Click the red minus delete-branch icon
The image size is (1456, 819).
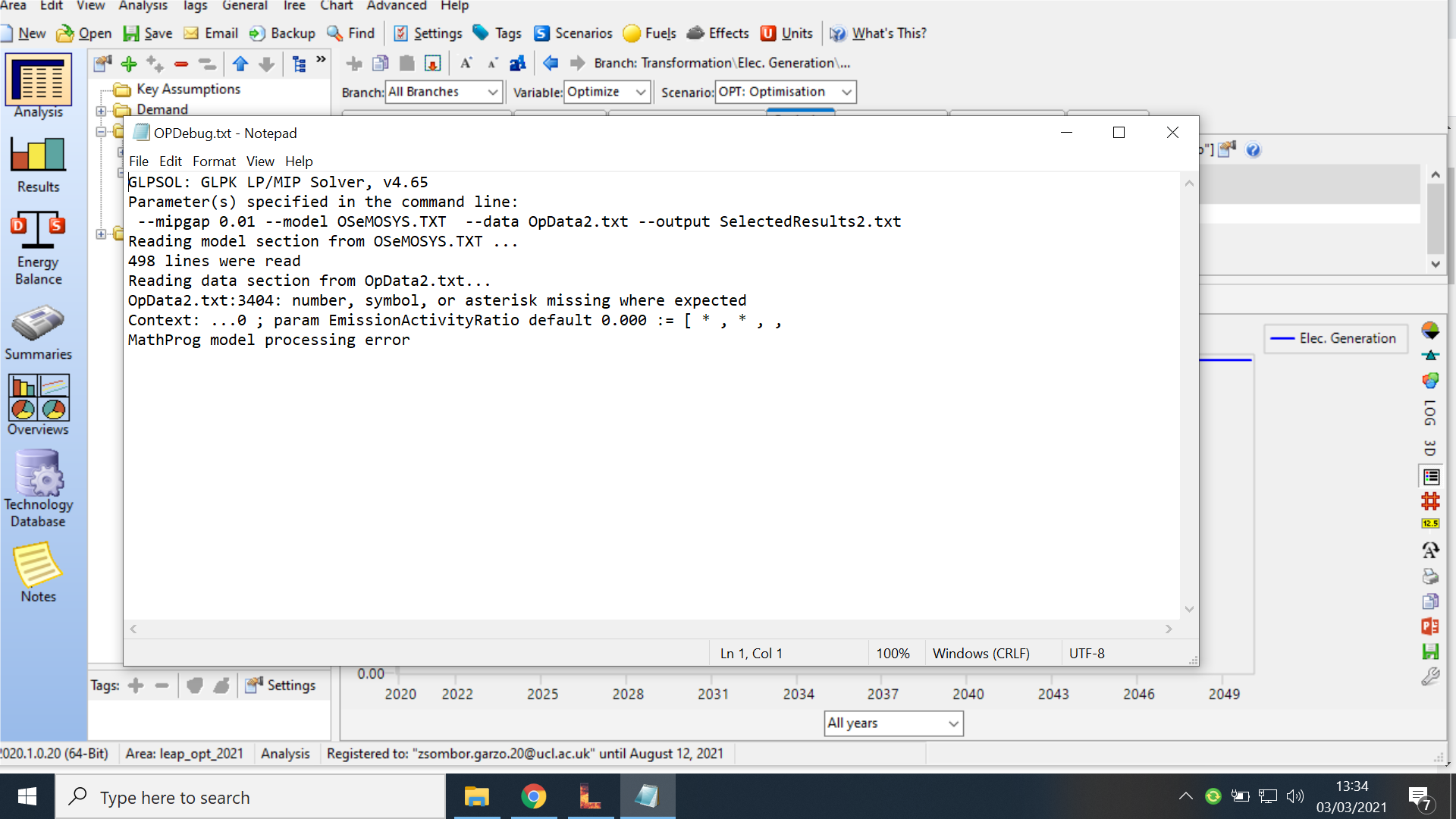pos(181,64)
